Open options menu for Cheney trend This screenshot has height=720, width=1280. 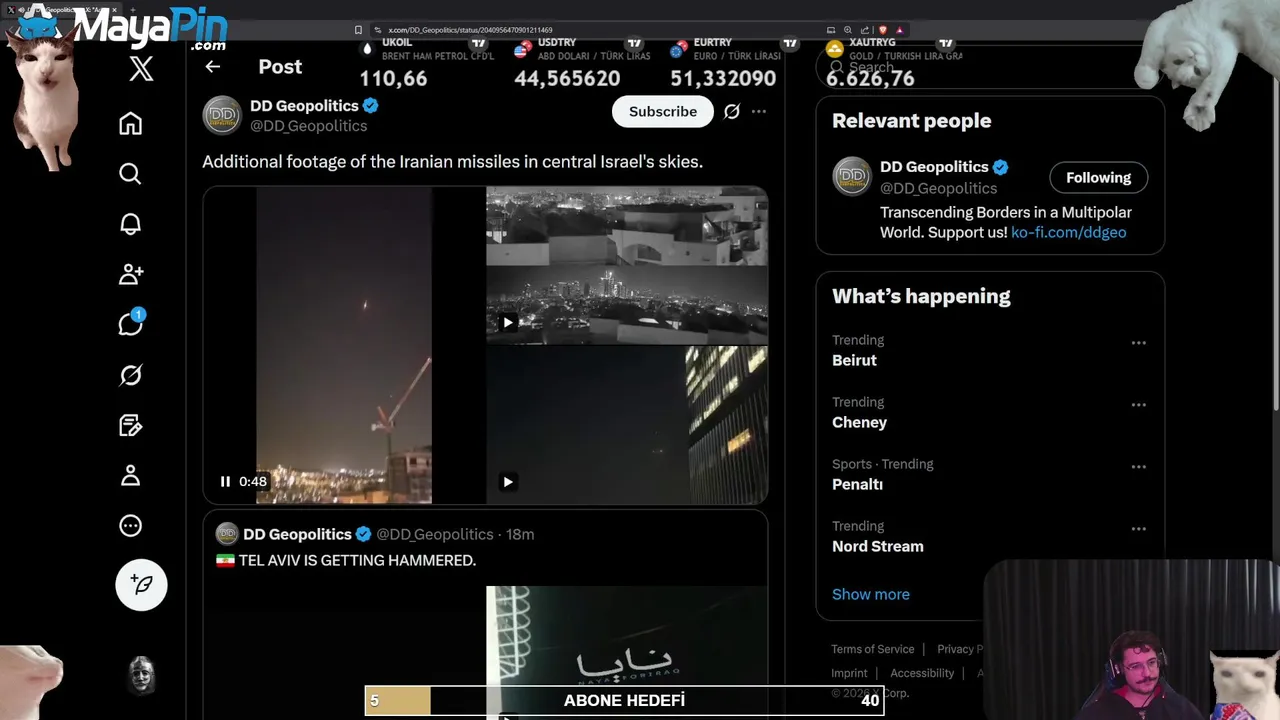pos(1138,405)
